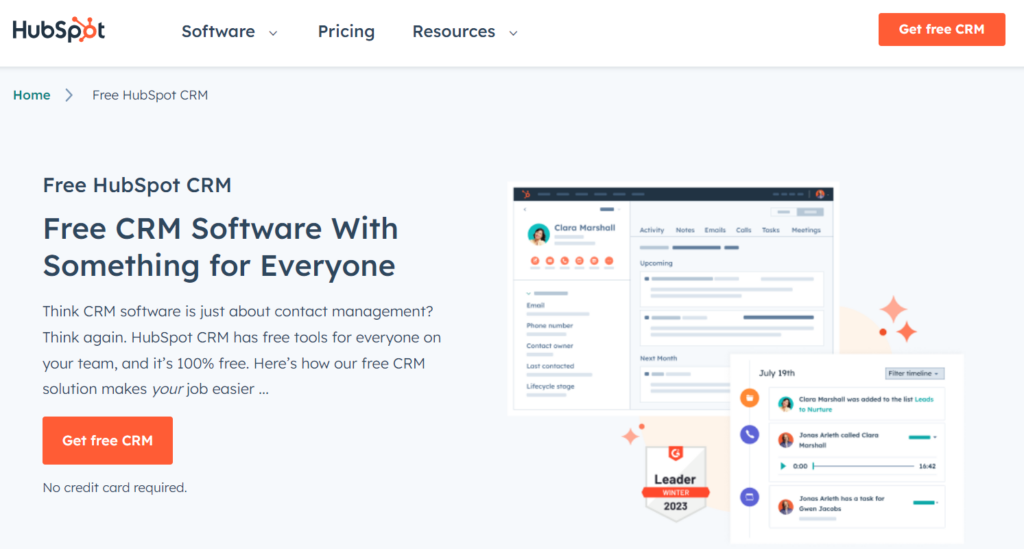Click Clara Marshall's profile avatar
Viewport: 1024px width, 549px height.
click(538, 233)
